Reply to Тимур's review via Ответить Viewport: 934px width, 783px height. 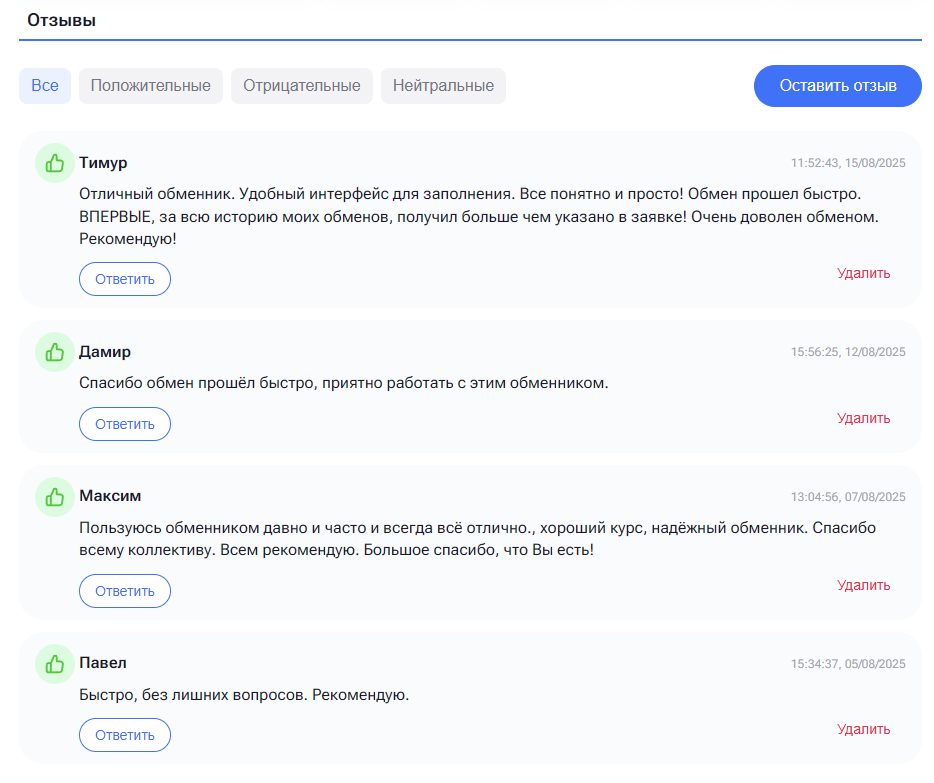[x=125, y=279]
